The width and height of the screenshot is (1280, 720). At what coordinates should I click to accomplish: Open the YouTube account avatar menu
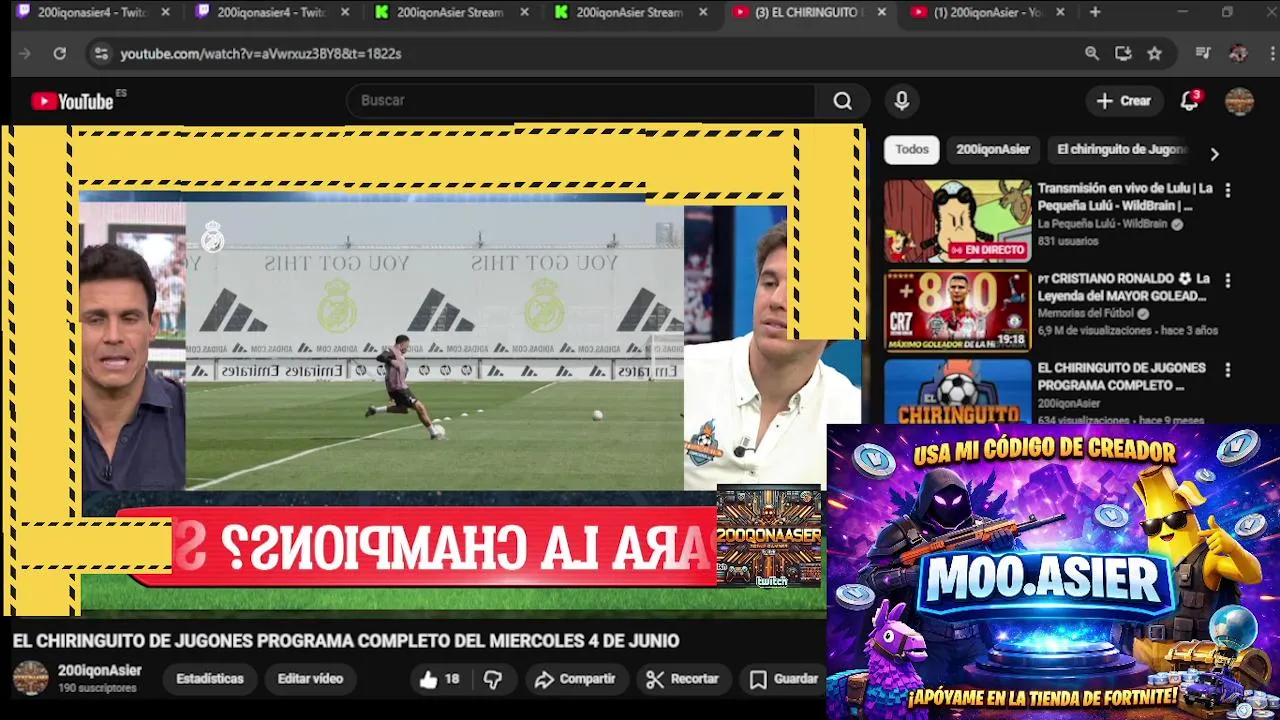coord(1239,101)
